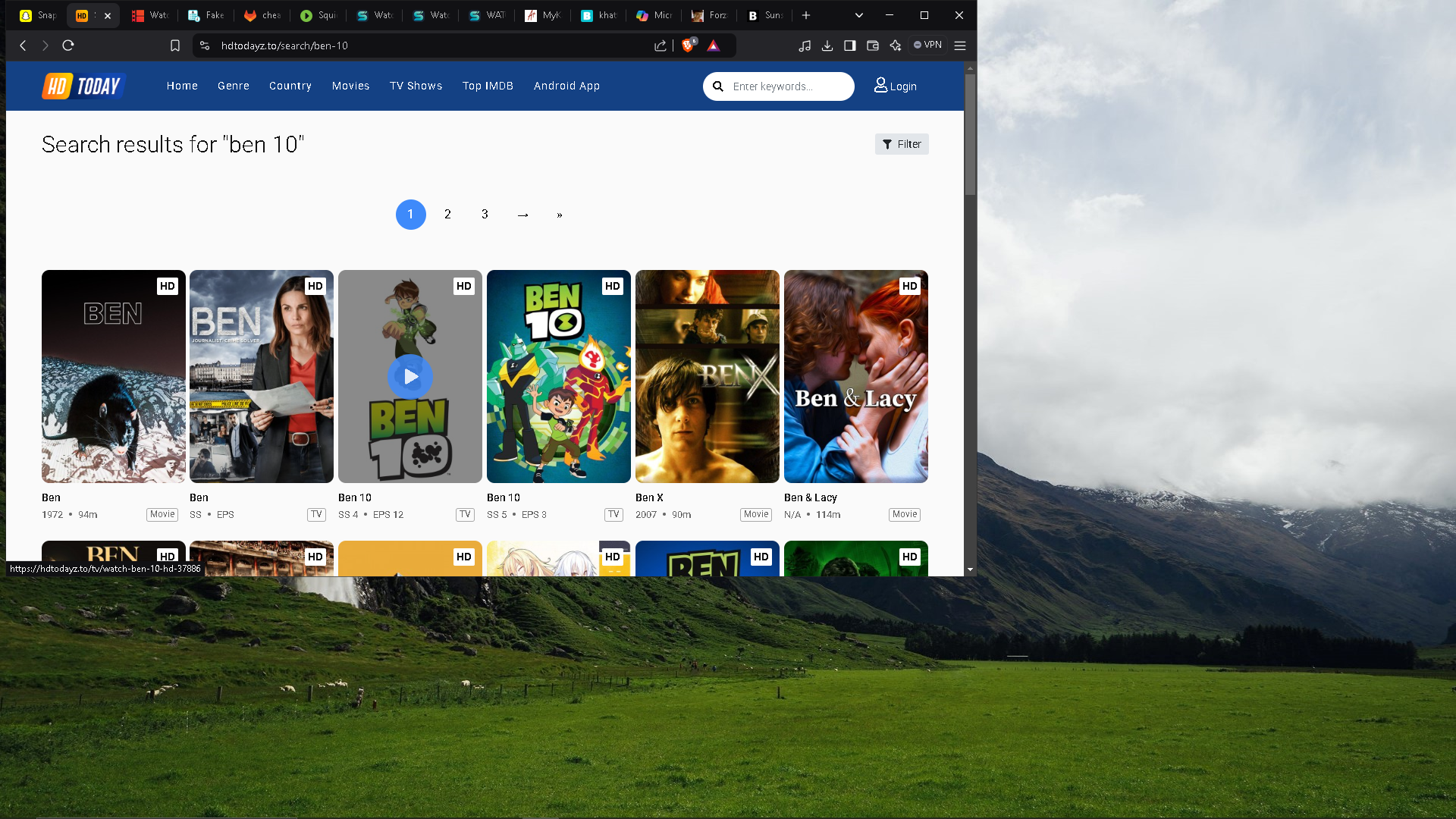
Task: Open the Top IMDB page
Action: [488, 86]
